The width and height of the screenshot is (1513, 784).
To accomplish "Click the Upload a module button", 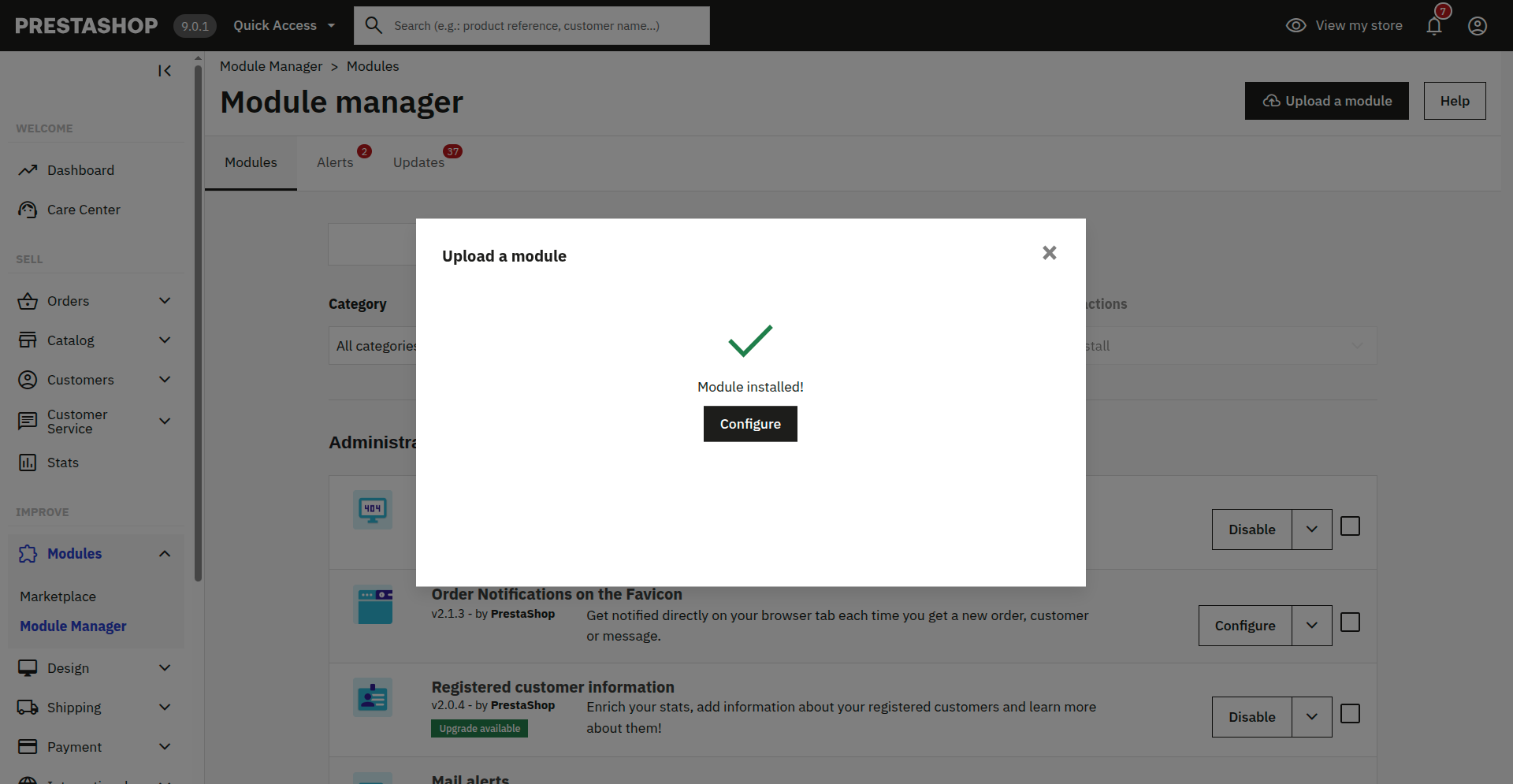I will point(1327,101).
